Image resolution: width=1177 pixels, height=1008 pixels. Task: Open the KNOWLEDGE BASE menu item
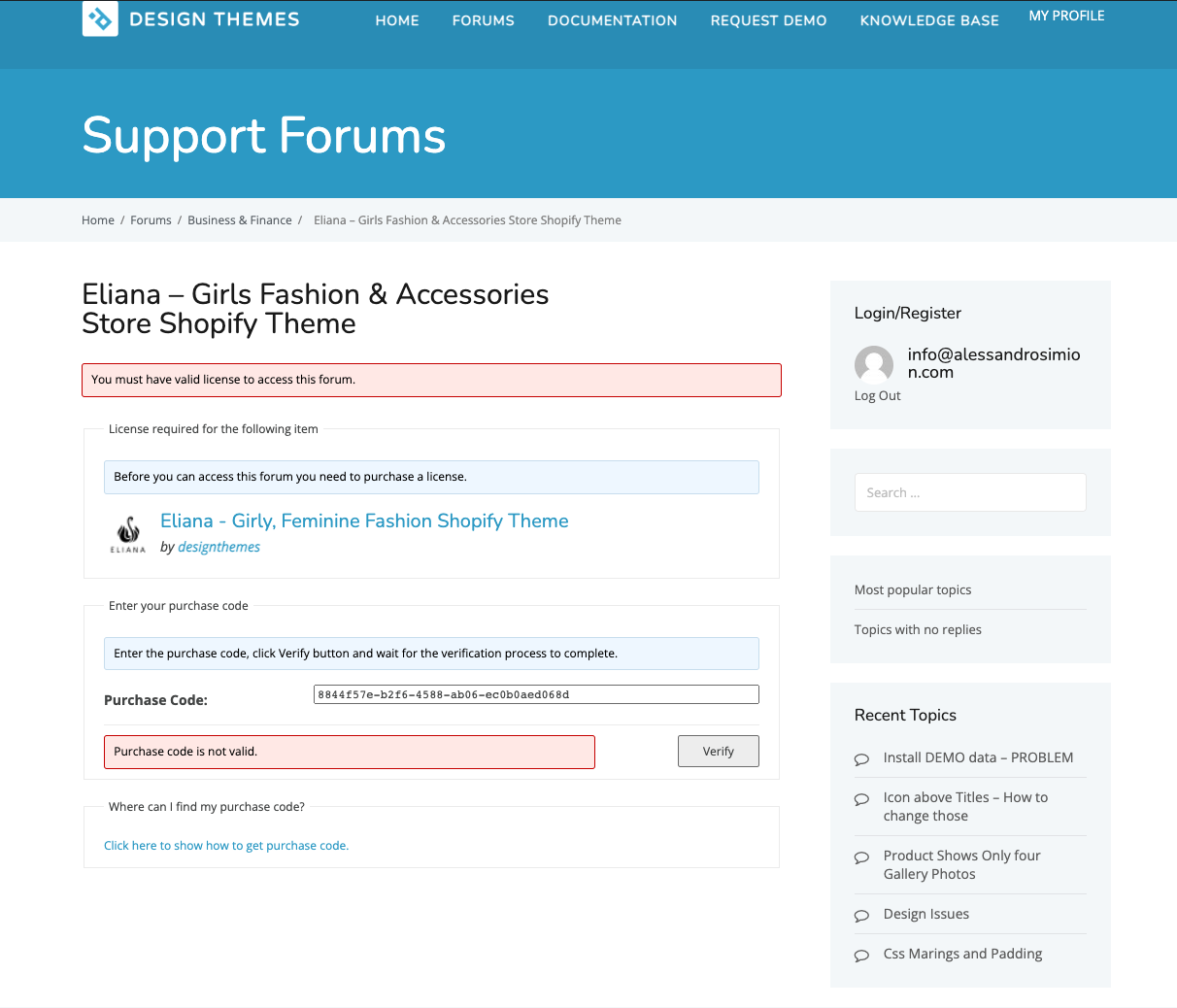coord(929,20)
